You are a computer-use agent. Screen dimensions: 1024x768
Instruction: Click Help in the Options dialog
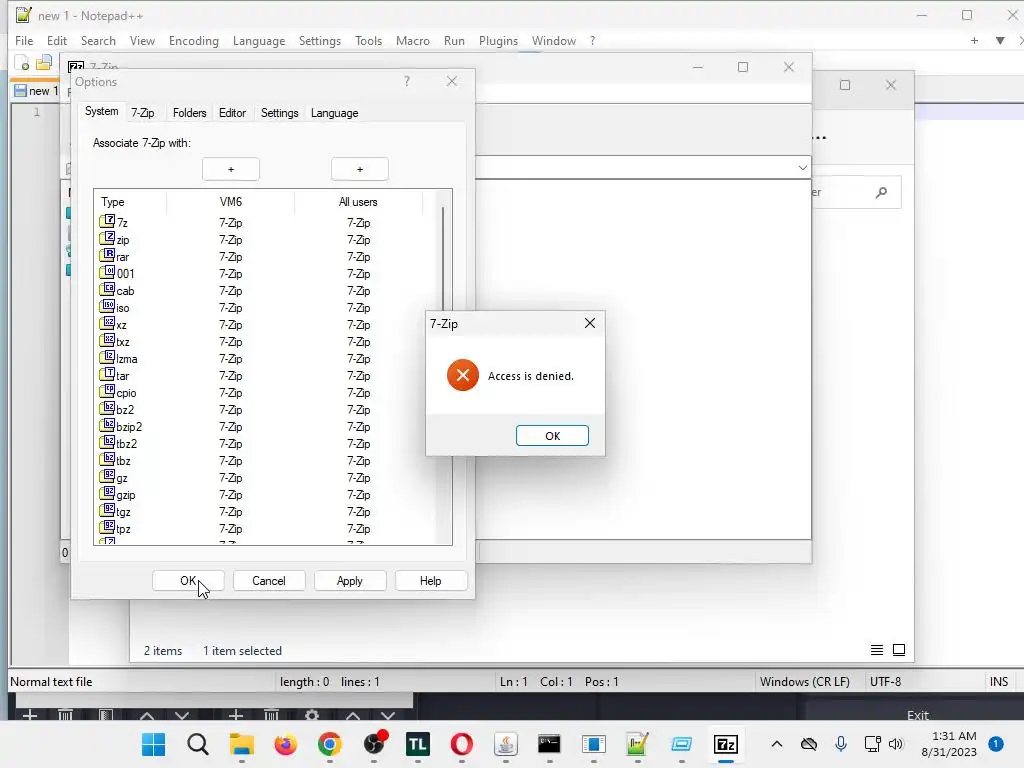pos(431,581)
